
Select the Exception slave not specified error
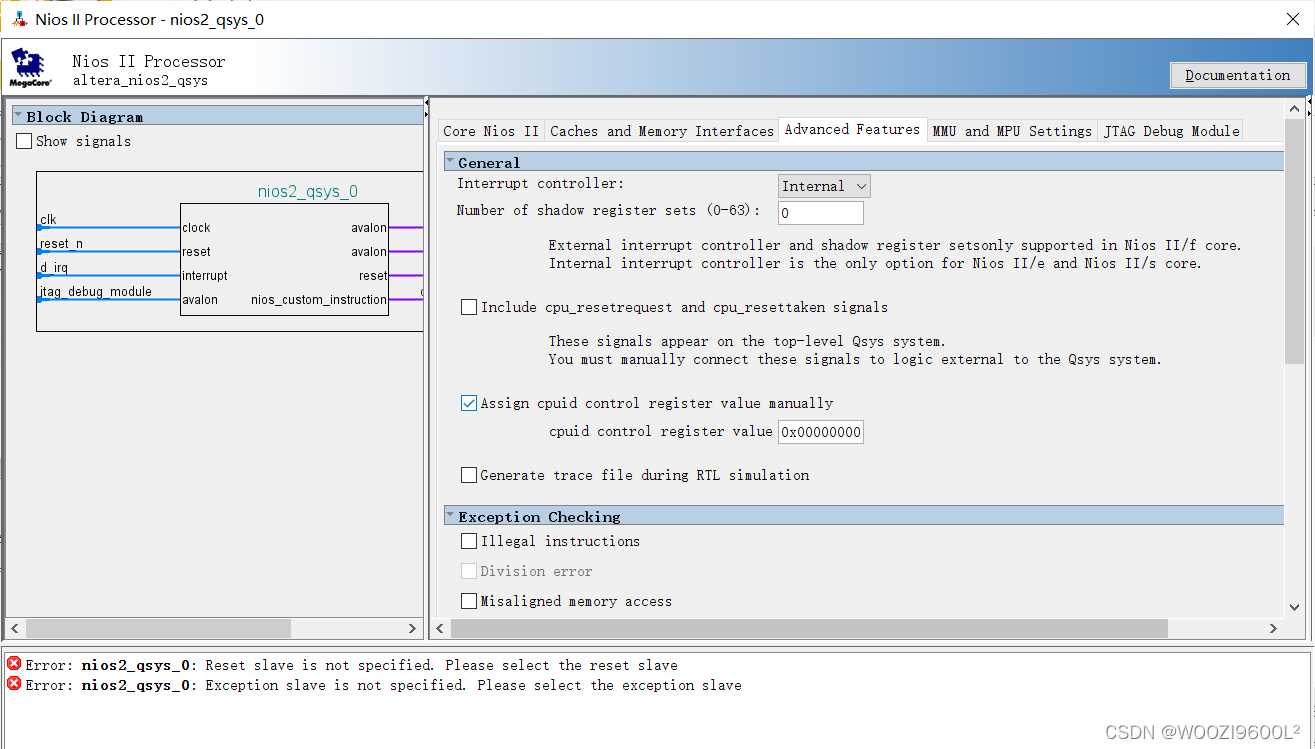tap(383, 685)
